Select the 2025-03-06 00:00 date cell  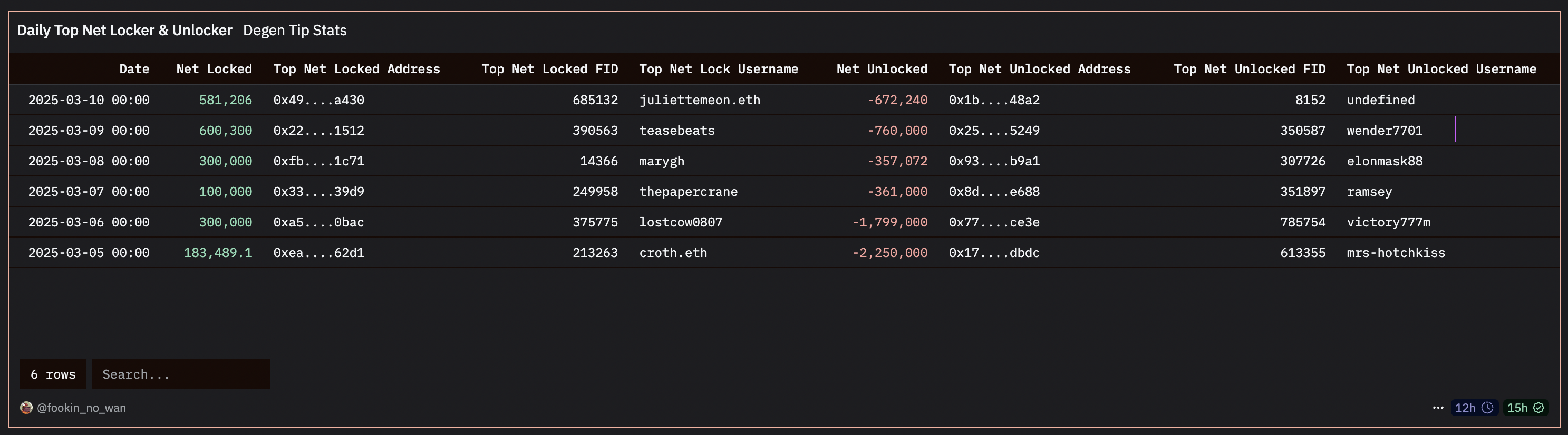[x=89, y=222]
